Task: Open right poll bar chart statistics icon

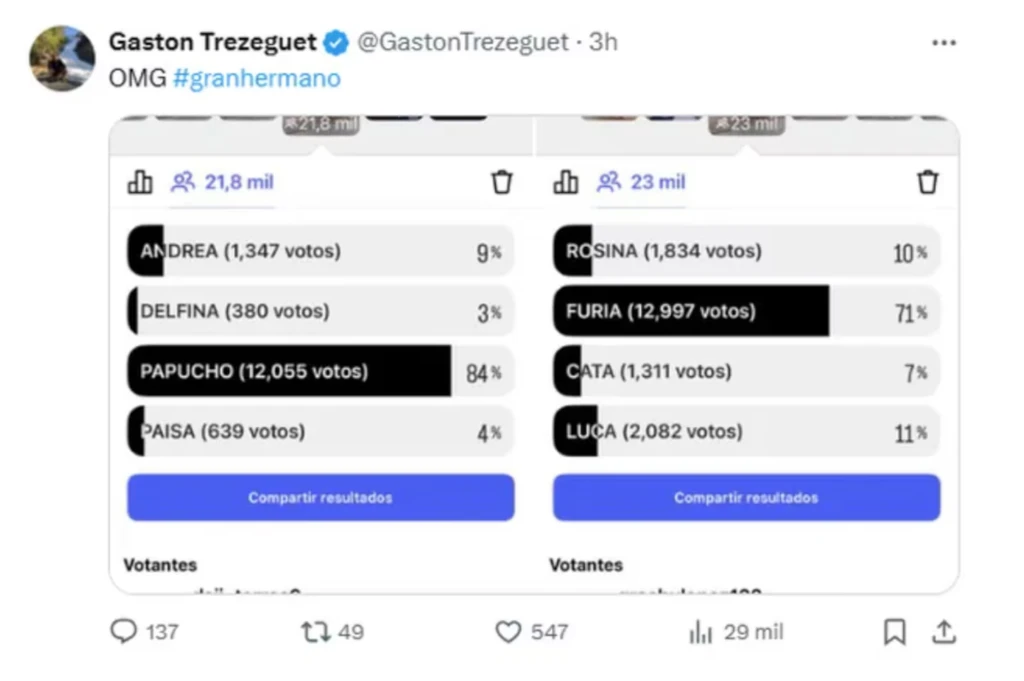Action: [x=566, y=182]
